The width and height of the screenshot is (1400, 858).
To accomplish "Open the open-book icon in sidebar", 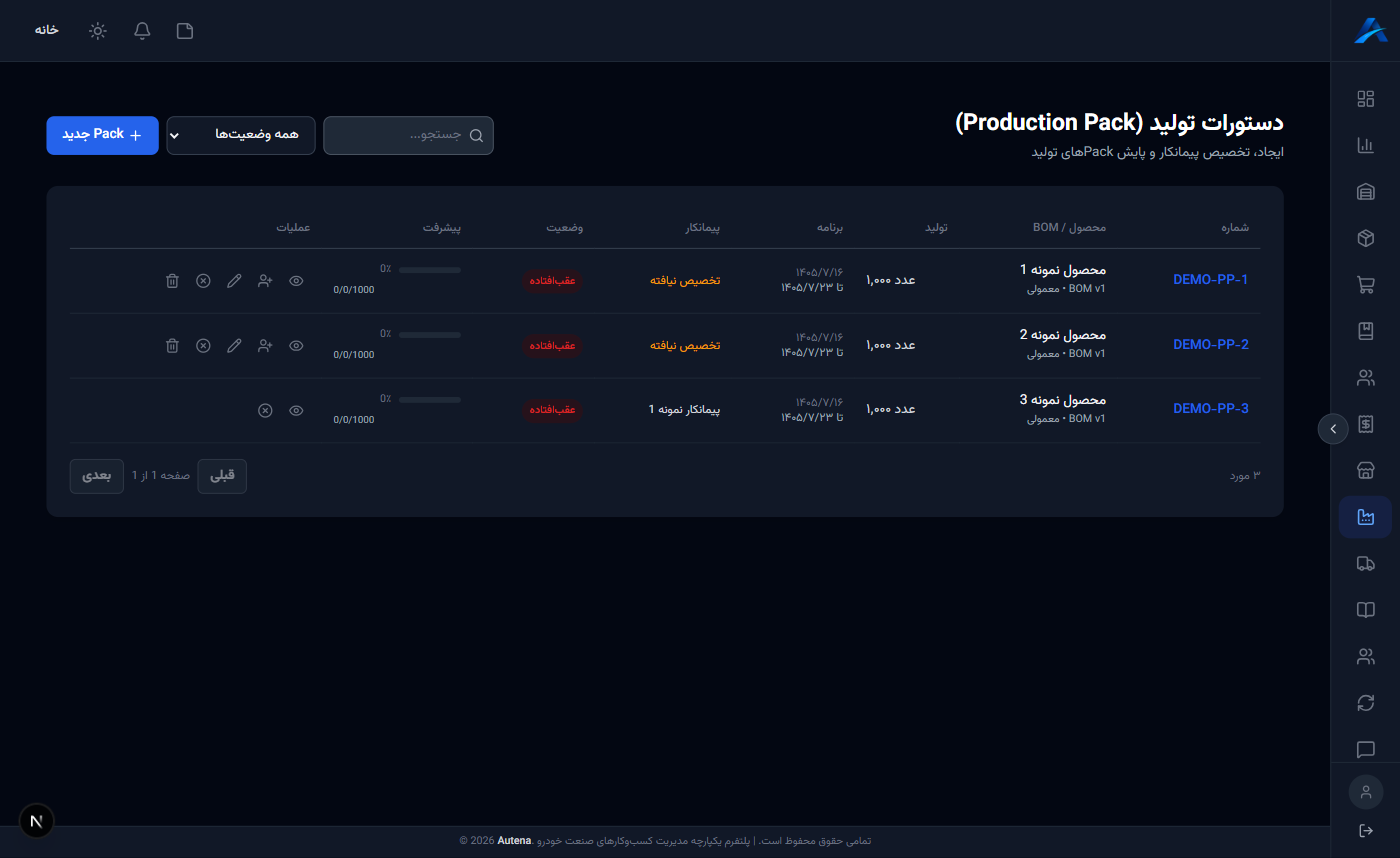I will 1365,610.
